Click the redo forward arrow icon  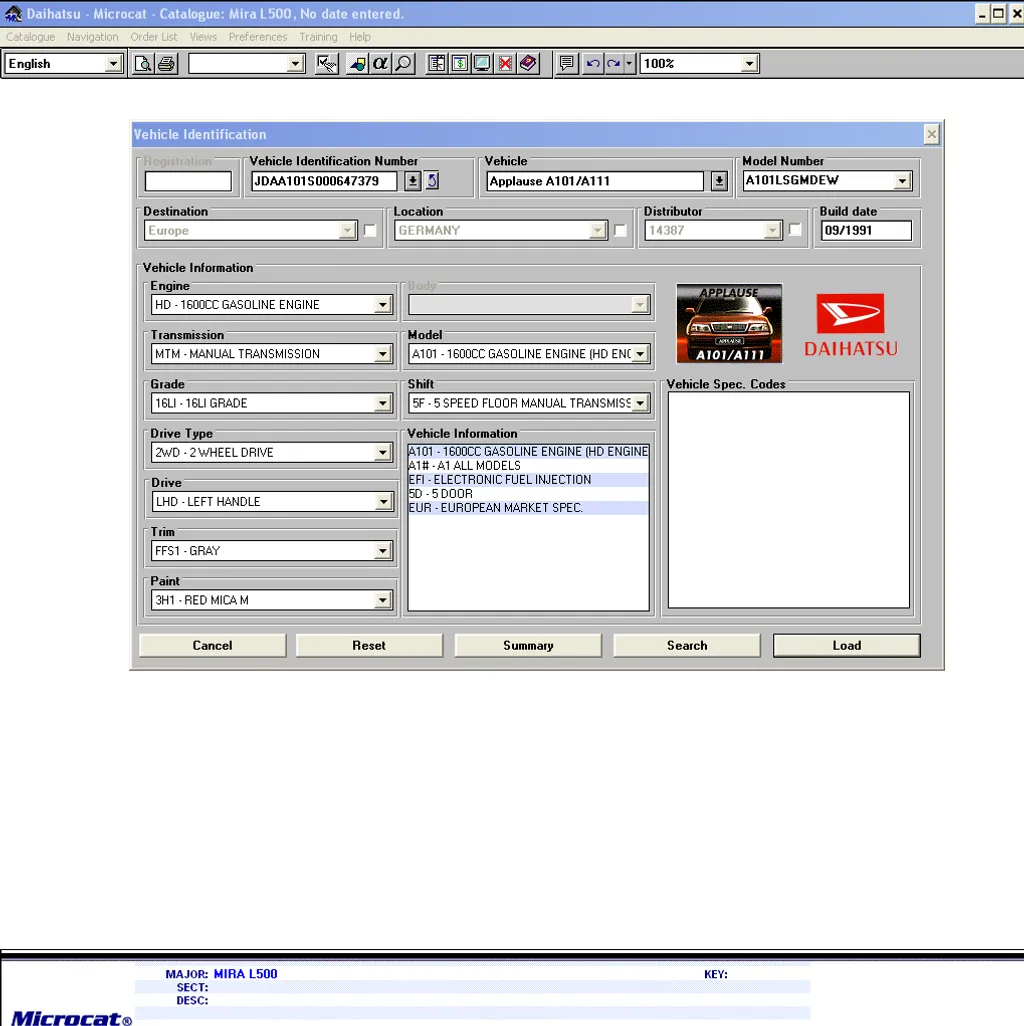[x=614, y=63]
